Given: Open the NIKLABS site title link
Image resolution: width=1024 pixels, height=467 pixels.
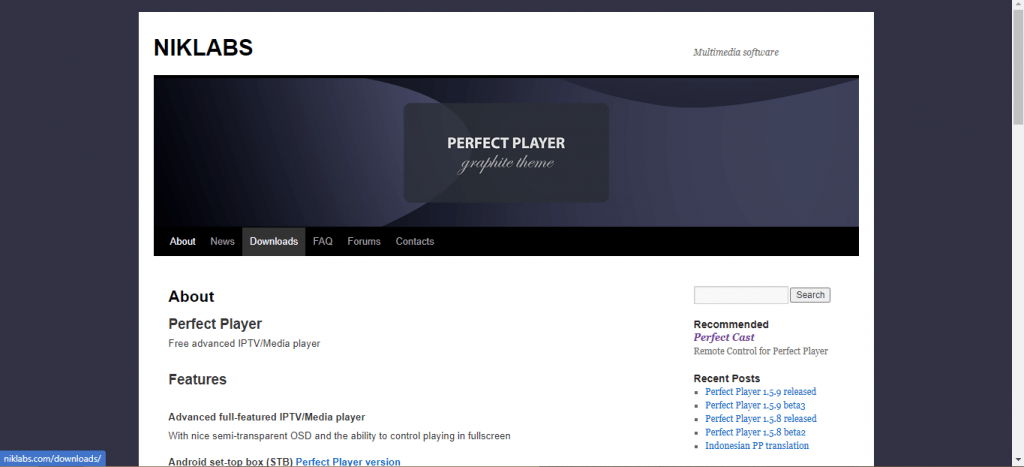Looking at the screenshot, I should coord(203,48).
